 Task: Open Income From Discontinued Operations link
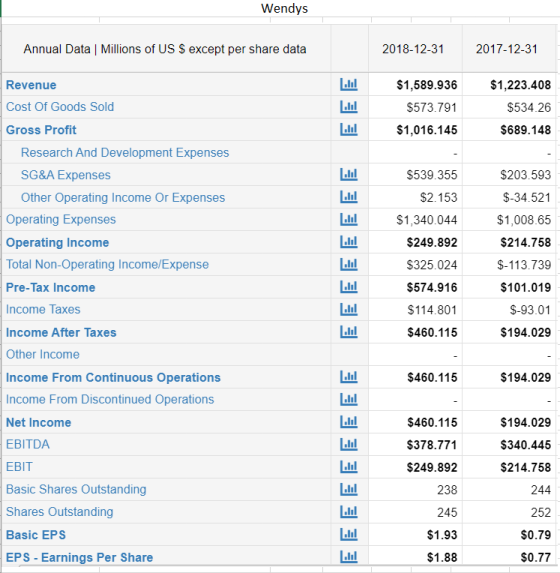pyautogui.click(x=110, y=399)
